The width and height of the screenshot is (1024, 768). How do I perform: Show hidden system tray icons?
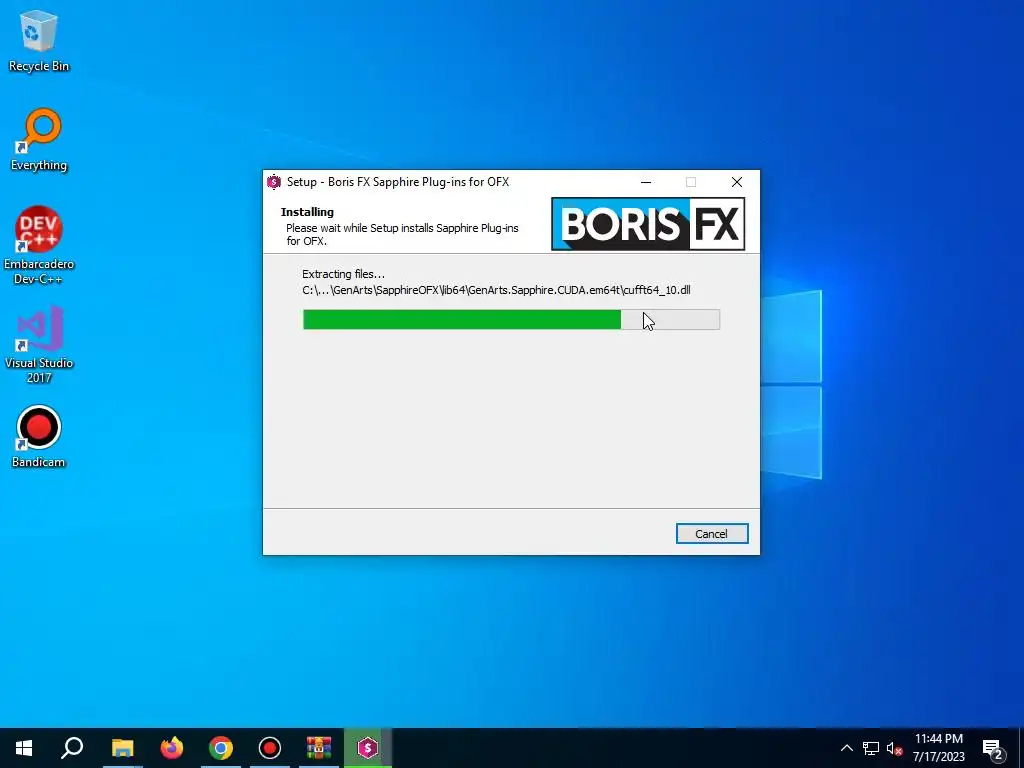coord(846,748)
